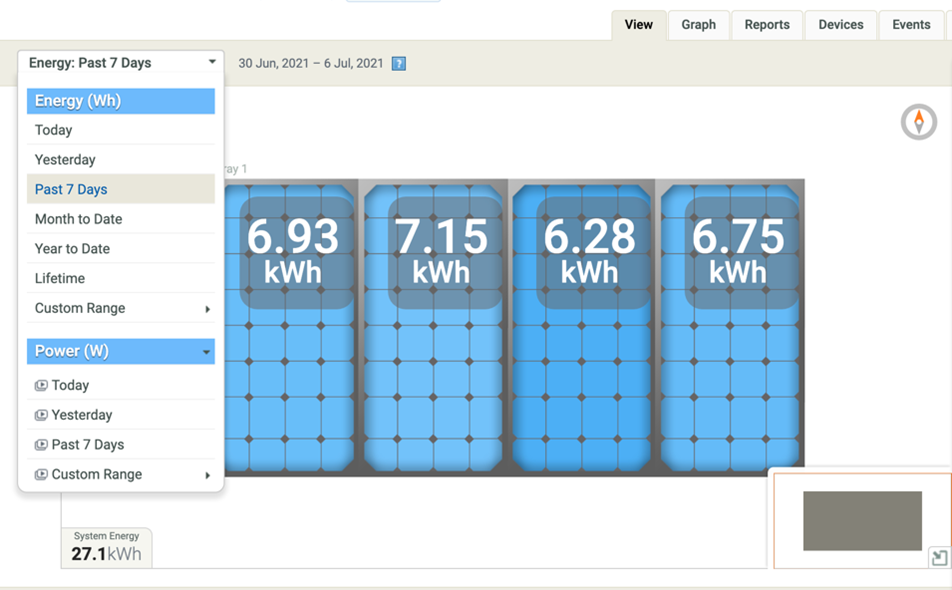Click the System Energy 27.1 kWh summary
This screenshot has width=952, height=590.
106,547
